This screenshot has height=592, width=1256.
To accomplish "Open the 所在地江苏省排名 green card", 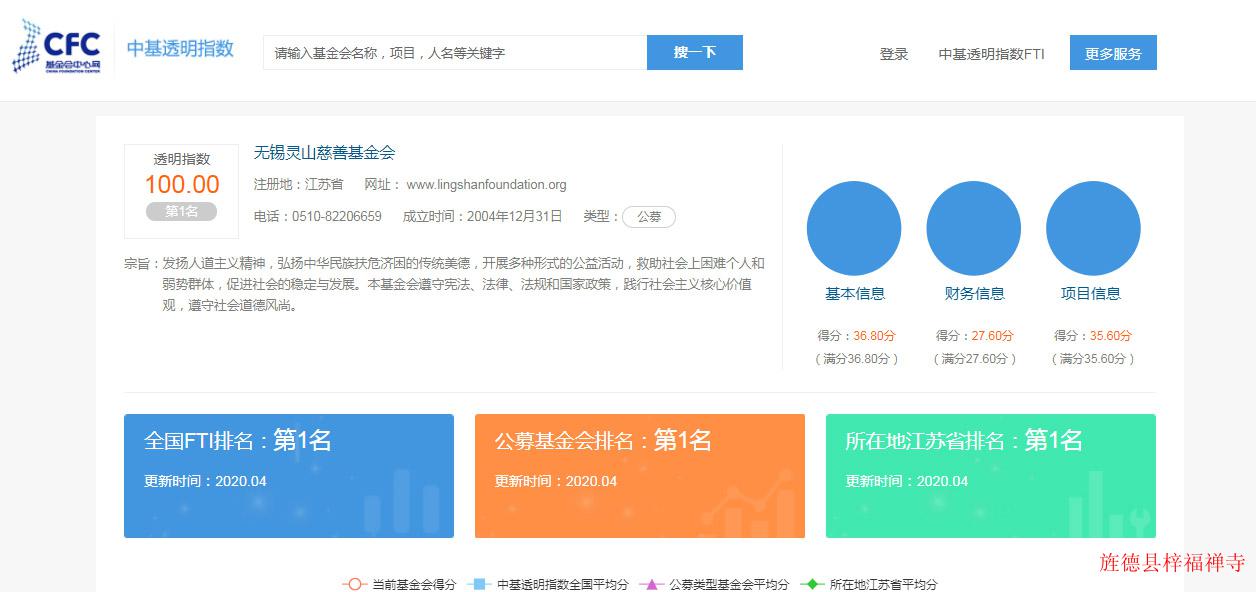I will tap(991, 476).
